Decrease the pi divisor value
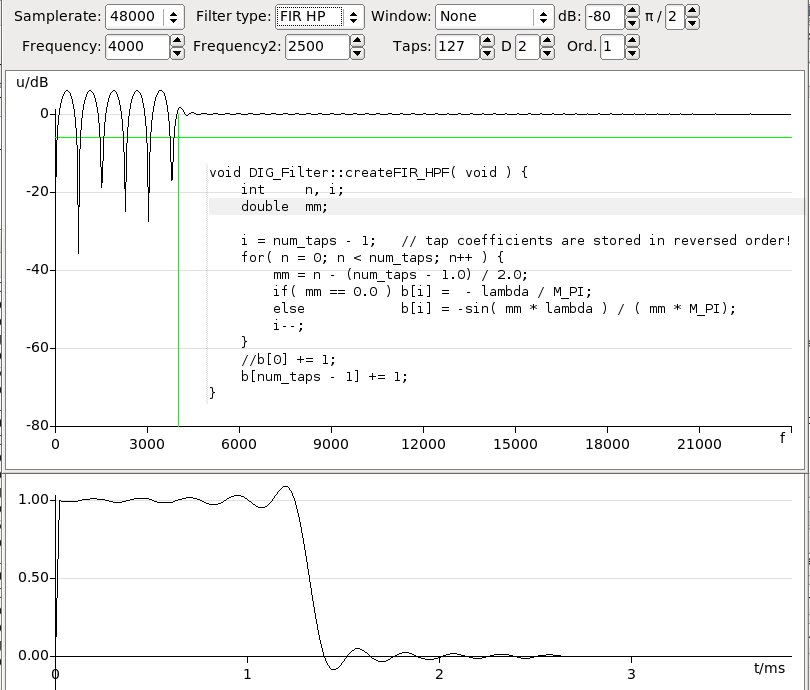This screenshot has width=810, height=690. (x=692, y=23)
